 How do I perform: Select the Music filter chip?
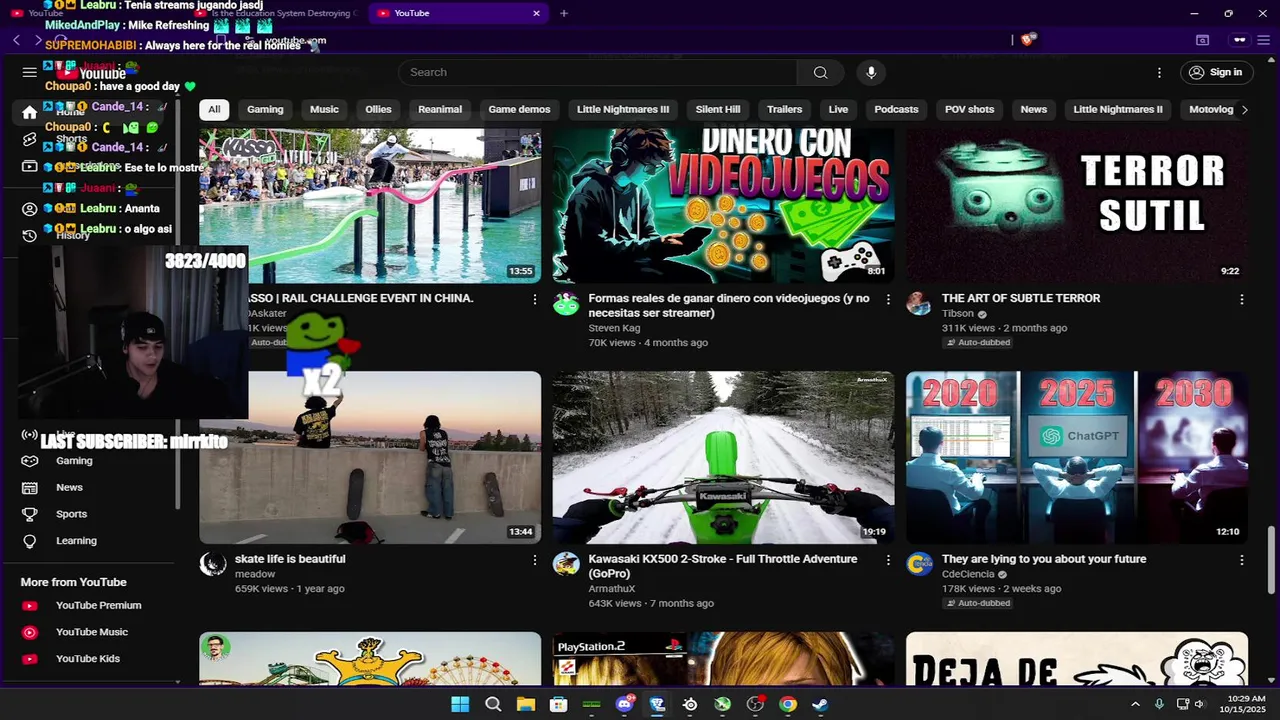click(324, 109)
